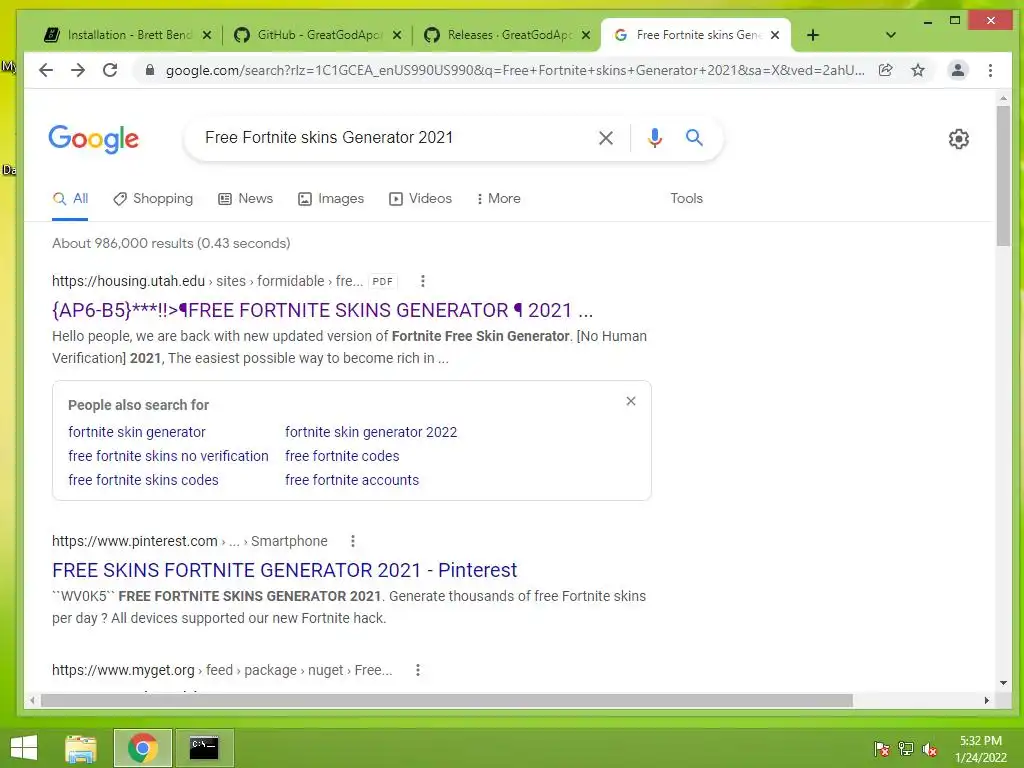This screenshot has height=768, width=1024.
Task: Click the address bar URL
Action: [515, 70]
